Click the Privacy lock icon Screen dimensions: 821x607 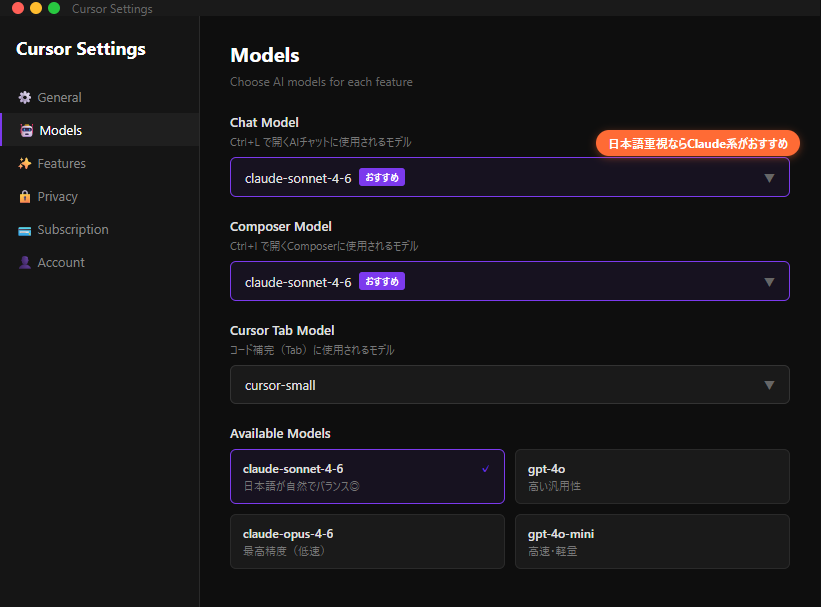pos(25,197)
